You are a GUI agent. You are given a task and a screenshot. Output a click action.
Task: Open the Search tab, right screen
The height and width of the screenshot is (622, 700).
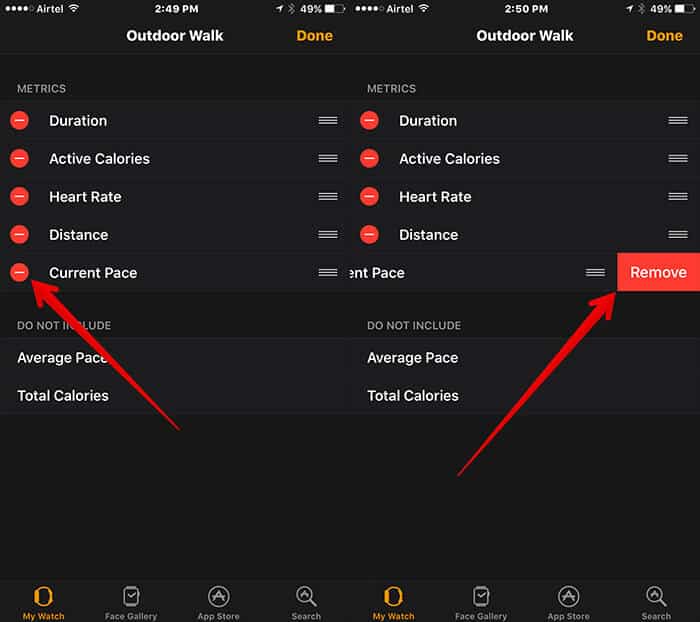point(656,602)
